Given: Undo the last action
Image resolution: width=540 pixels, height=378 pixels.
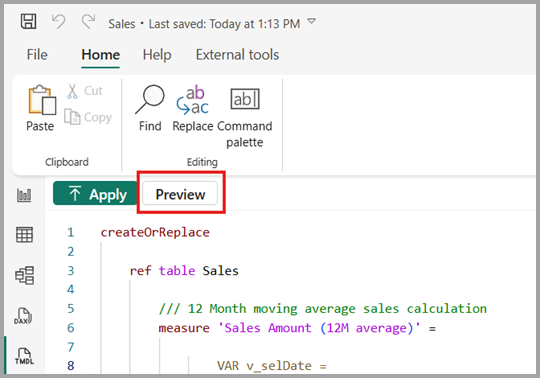Looking at the screenshot, I should point(59,21).
